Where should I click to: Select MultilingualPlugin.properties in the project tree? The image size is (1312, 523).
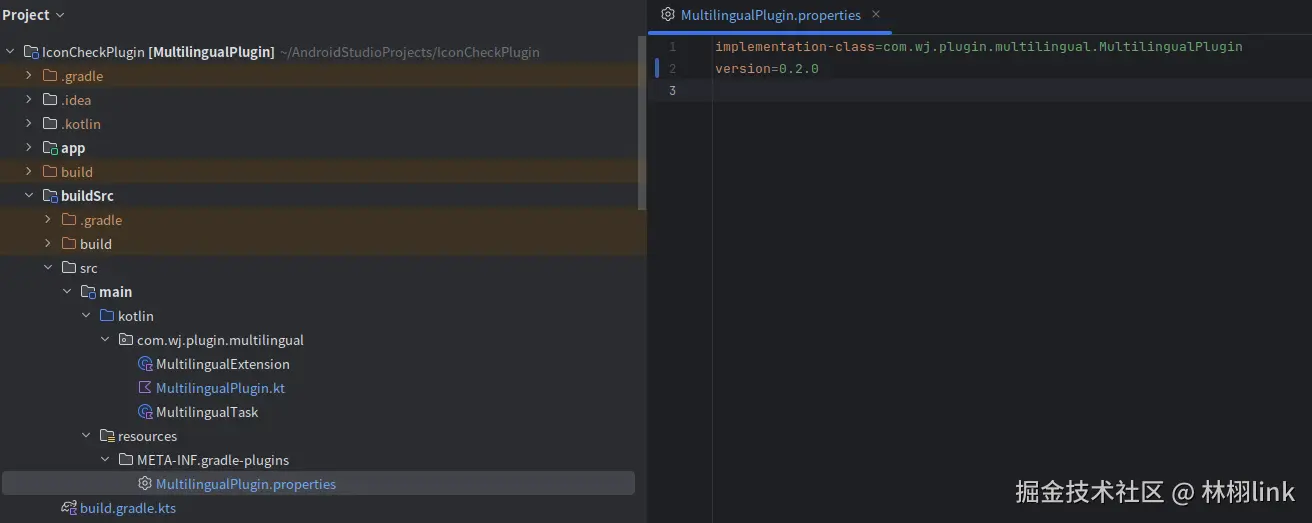pos(246,484)
